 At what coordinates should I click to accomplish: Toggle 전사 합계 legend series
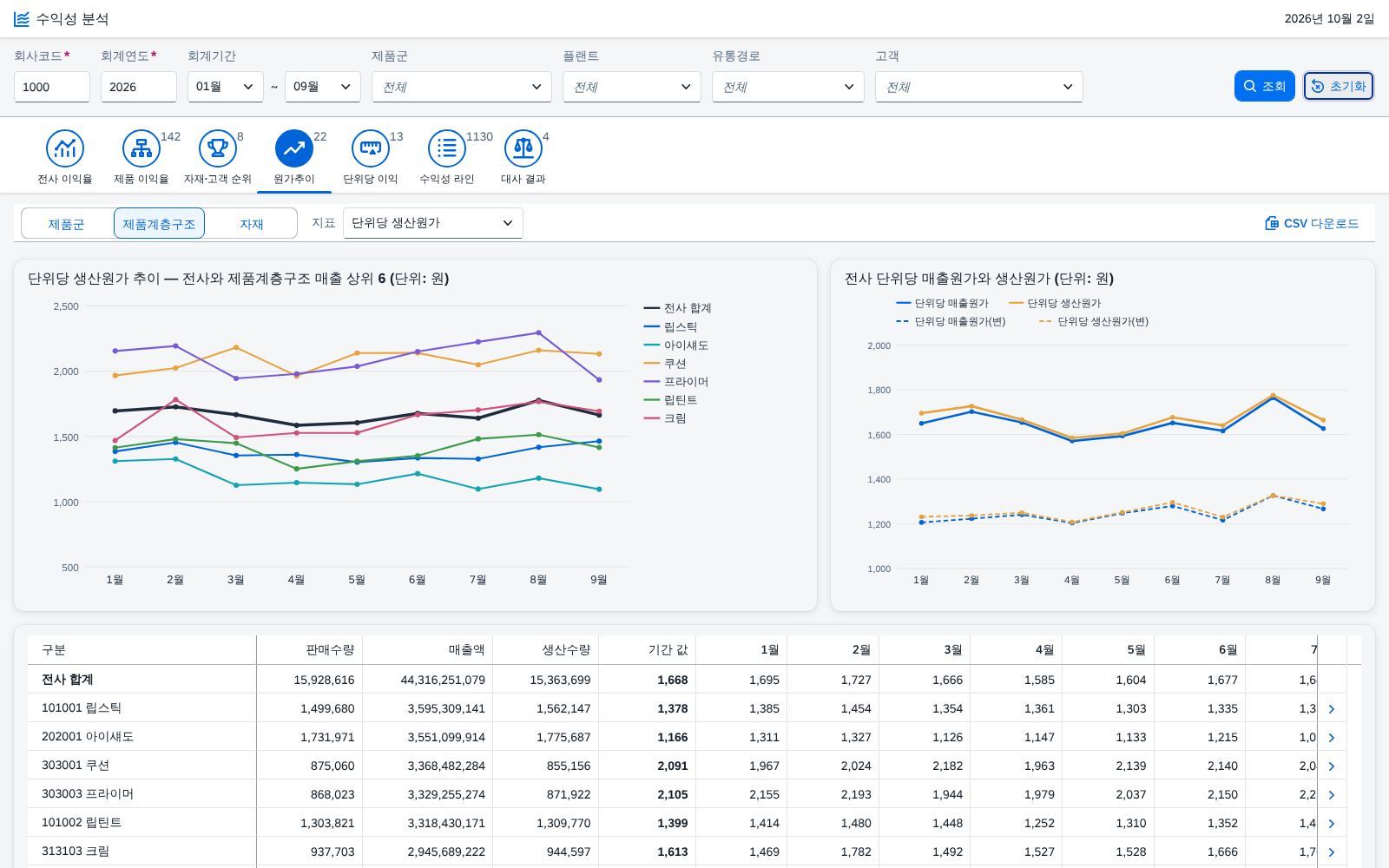(678, 308)
